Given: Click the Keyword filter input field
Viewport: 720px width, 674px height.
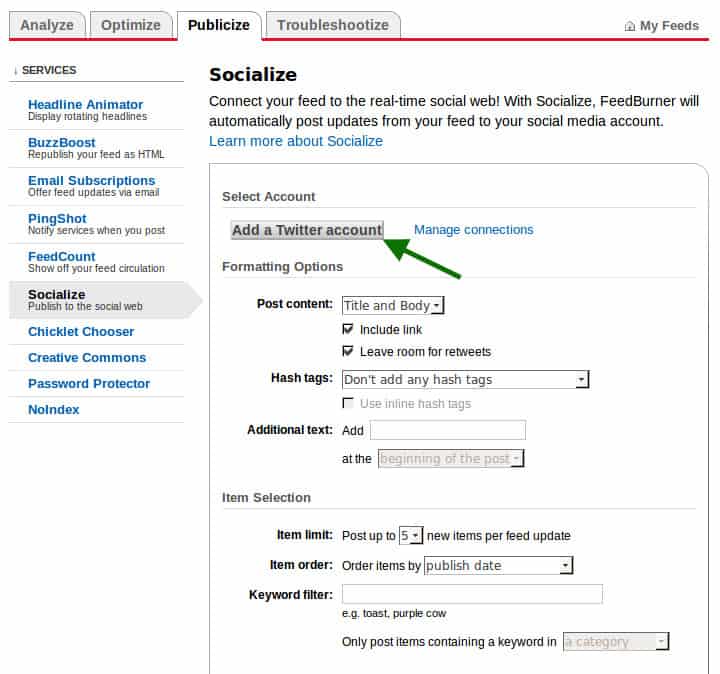Looking at the screenshot, I should click(472, 594).
